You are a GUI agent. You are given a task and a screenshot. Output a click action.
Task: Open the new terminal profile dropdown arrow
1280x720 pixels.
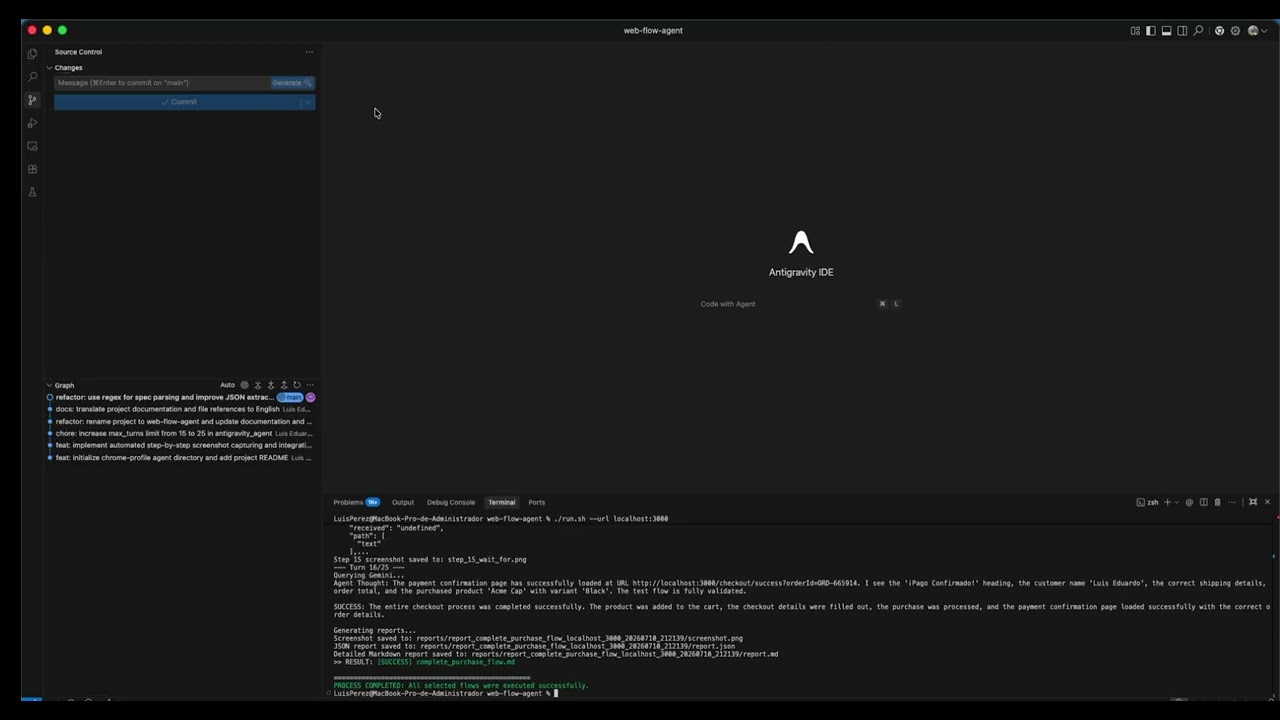point(1177,502)
